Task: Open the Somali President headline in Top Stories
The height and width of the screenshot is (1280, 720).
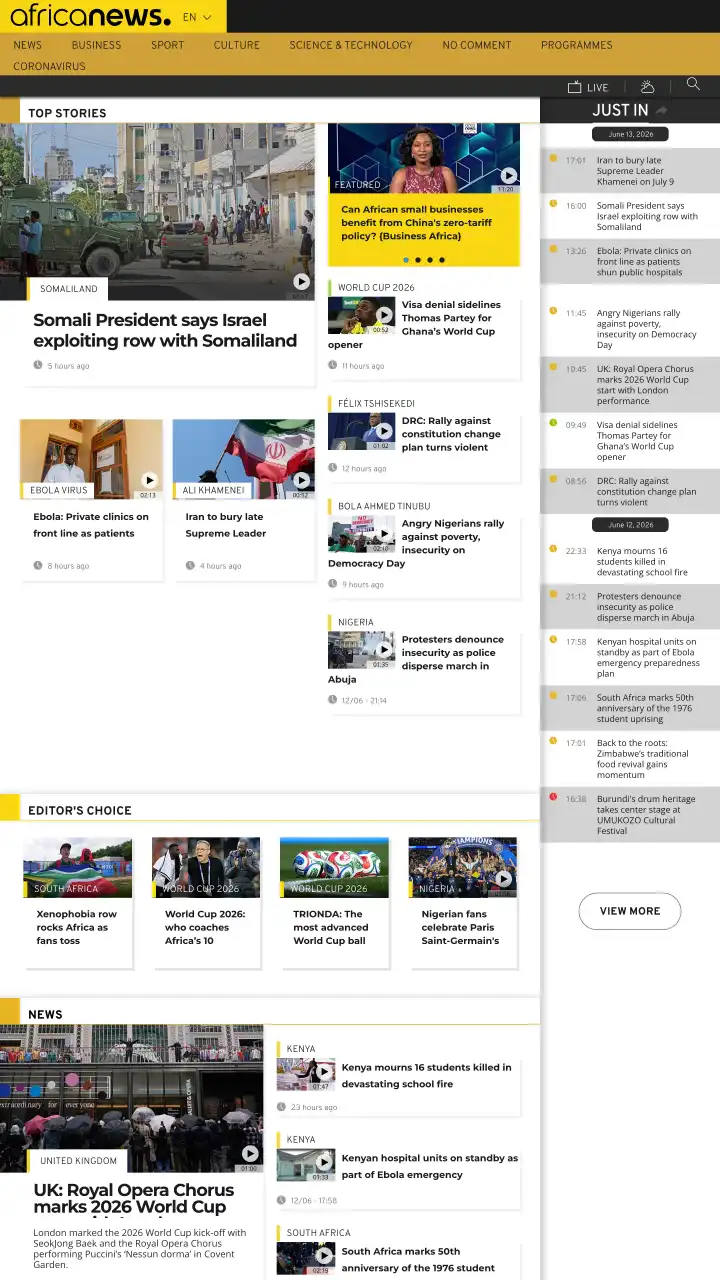Action: tap(165, 330)
